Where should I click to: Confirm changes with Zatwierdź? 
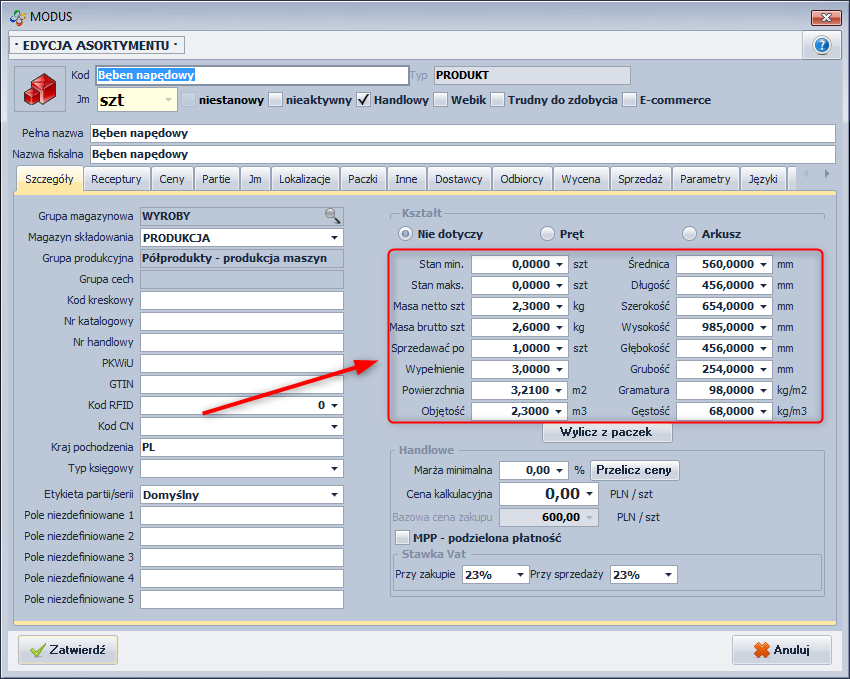point(68,650)
